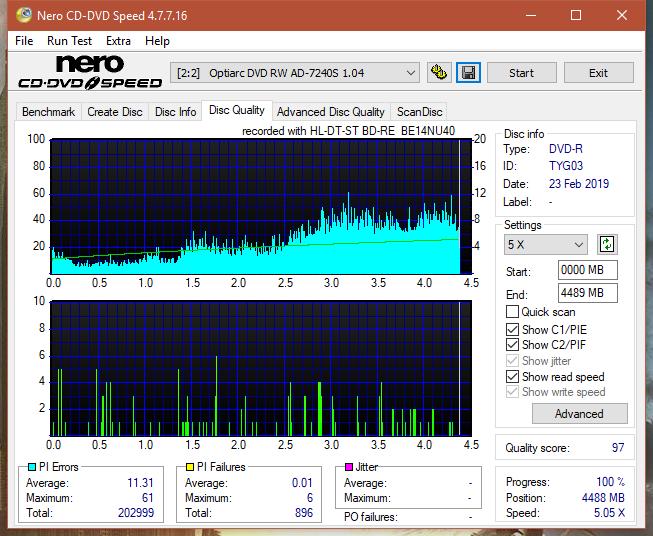
Task: Click the Quality score value 97
Action: click(x=618, y=448)
